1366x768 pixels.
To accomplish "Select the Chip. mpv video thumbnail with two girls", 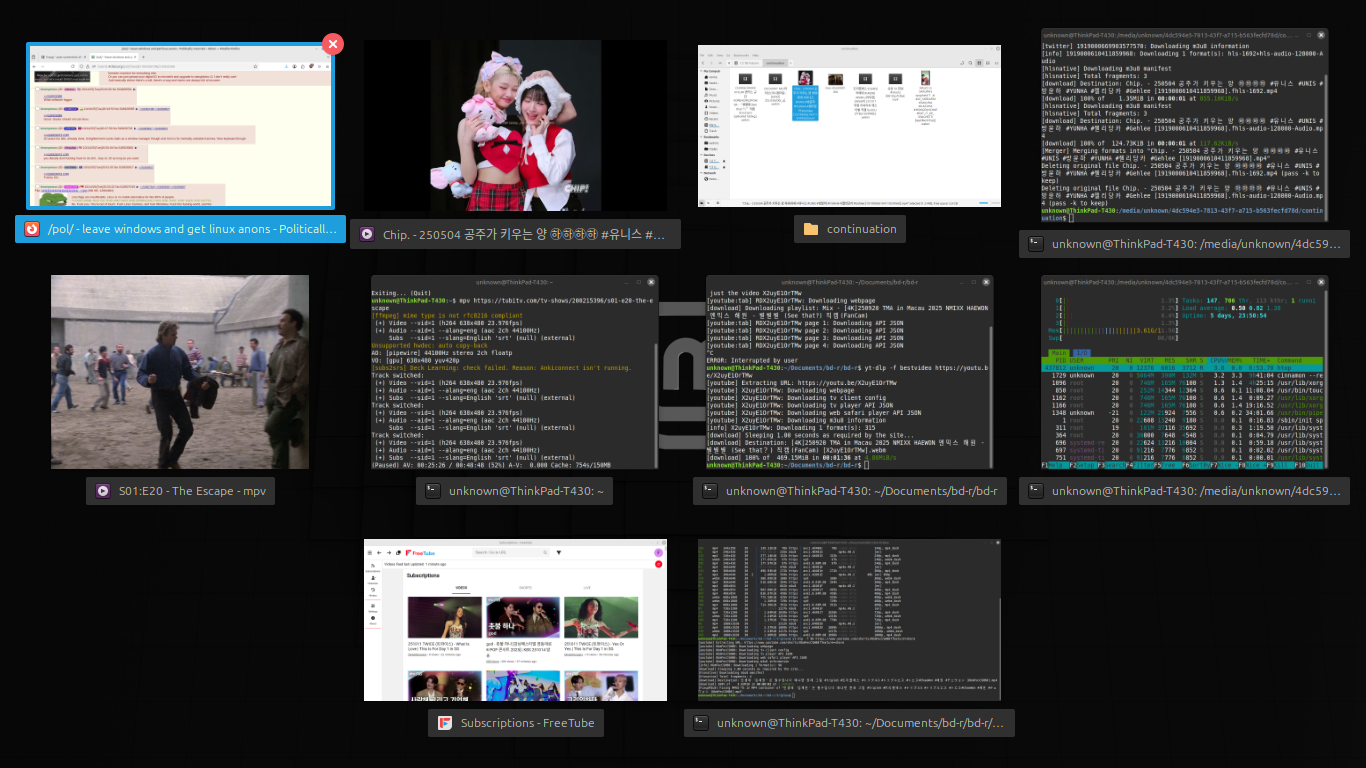I will click(515, 125).
